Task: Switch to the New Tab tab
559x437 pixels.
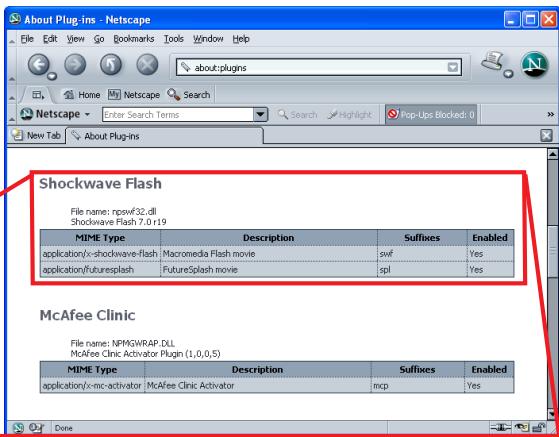Action: click(x=36, y=135)
